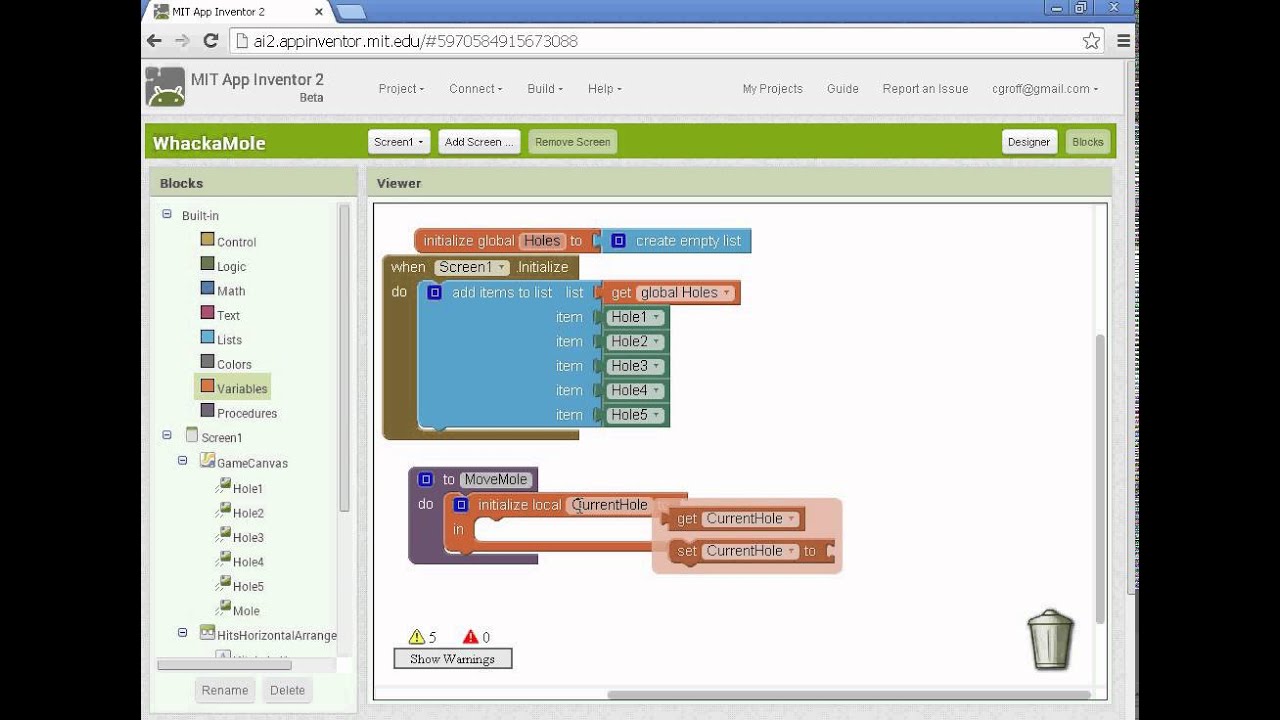Click the Variables blocks category icon
1280x720 pixels.
[x=207, y=387]
